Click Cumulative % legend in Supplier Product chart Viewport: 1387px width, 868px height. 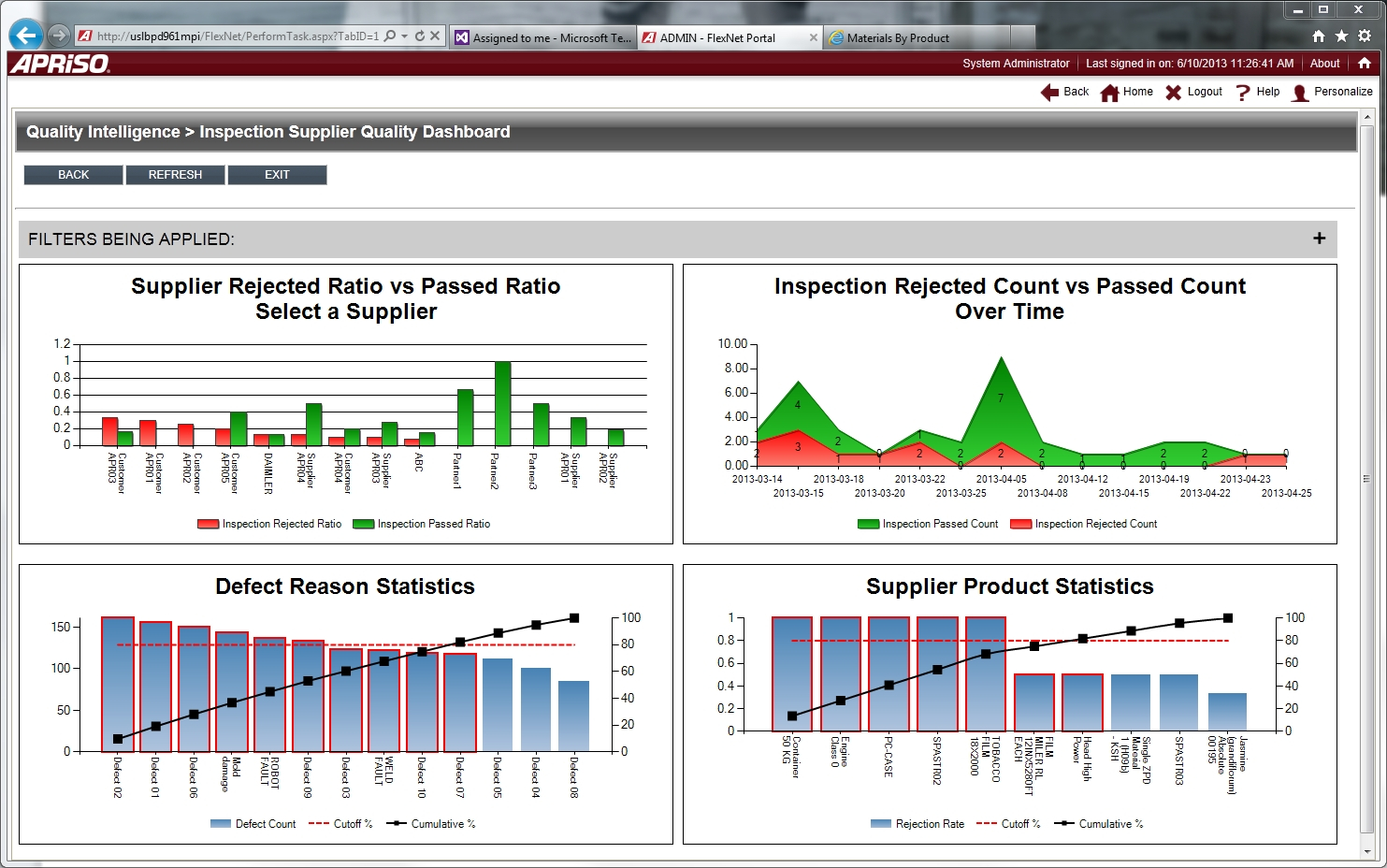1098,824
